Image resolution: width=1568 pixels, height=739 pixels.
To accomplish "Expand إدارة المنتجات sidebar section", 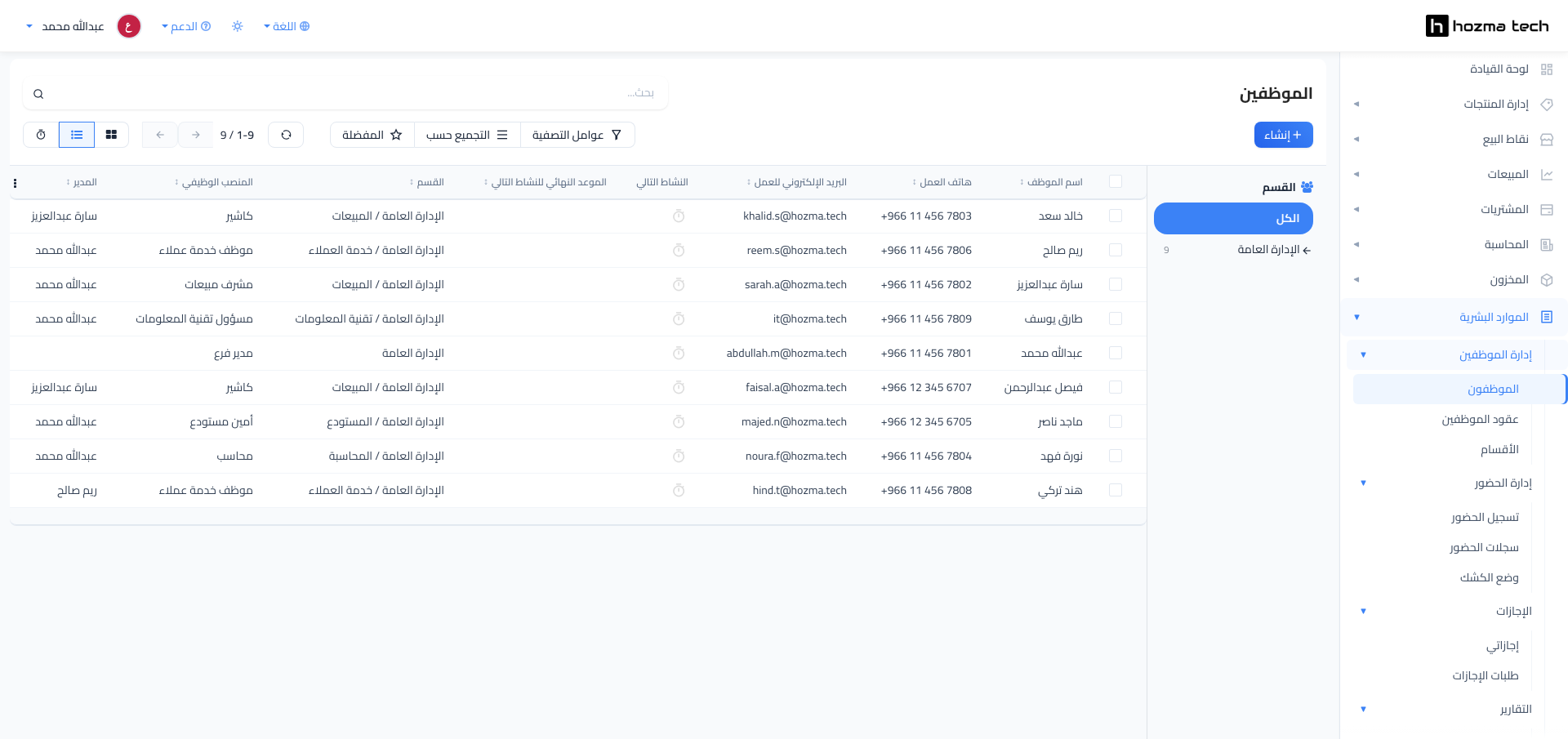I will 1454,105.
